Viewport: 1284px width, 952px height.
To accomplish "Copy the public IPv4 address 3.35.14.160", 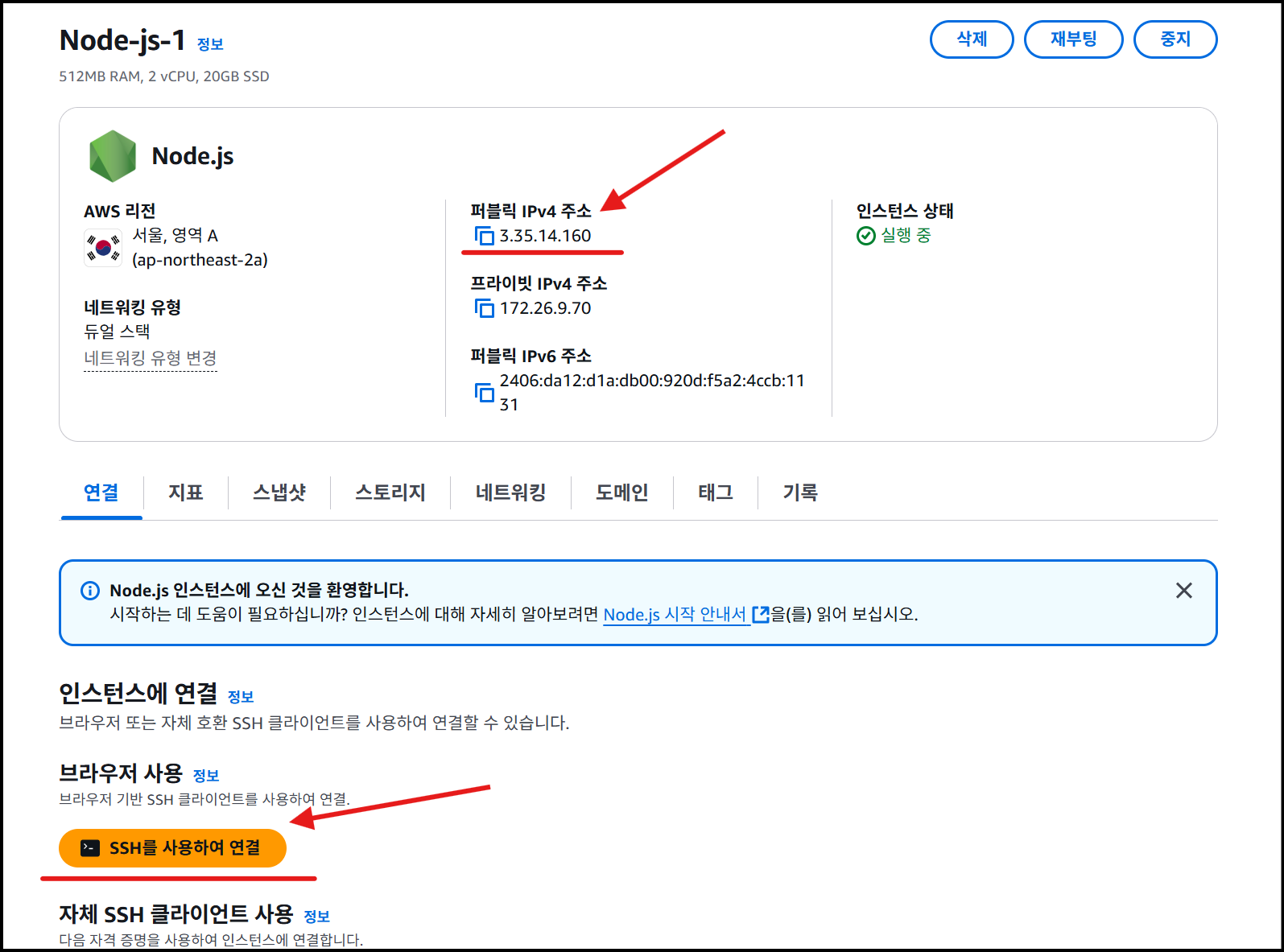I will 485,236.
